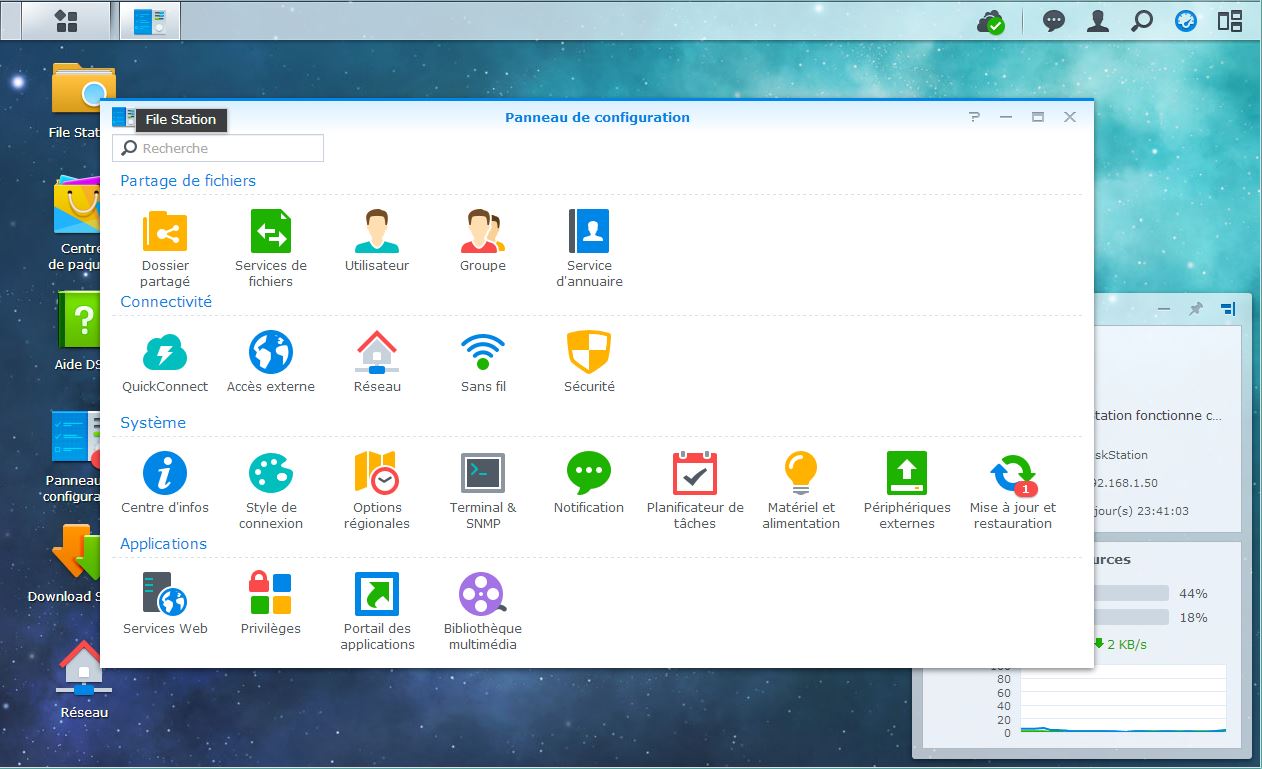Image resolution: width=1262 pixels, height=769 pixels.
Task: Open the notifications chat bubble
Action: click(1054, 21)
